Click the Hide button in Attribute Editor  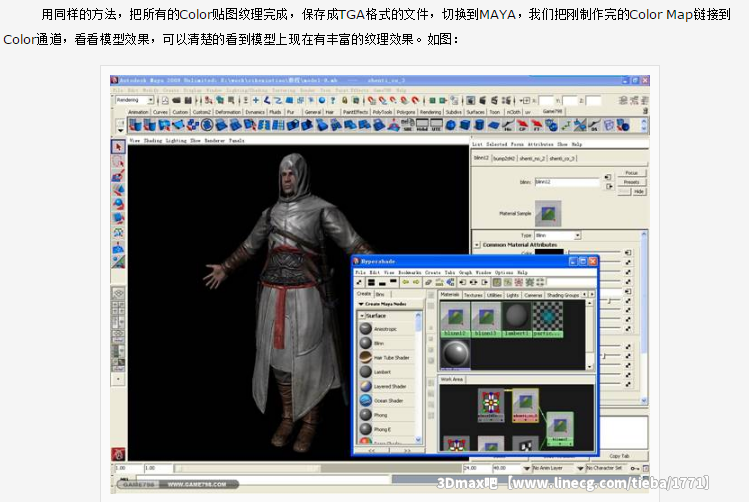(x=639, y=192)
